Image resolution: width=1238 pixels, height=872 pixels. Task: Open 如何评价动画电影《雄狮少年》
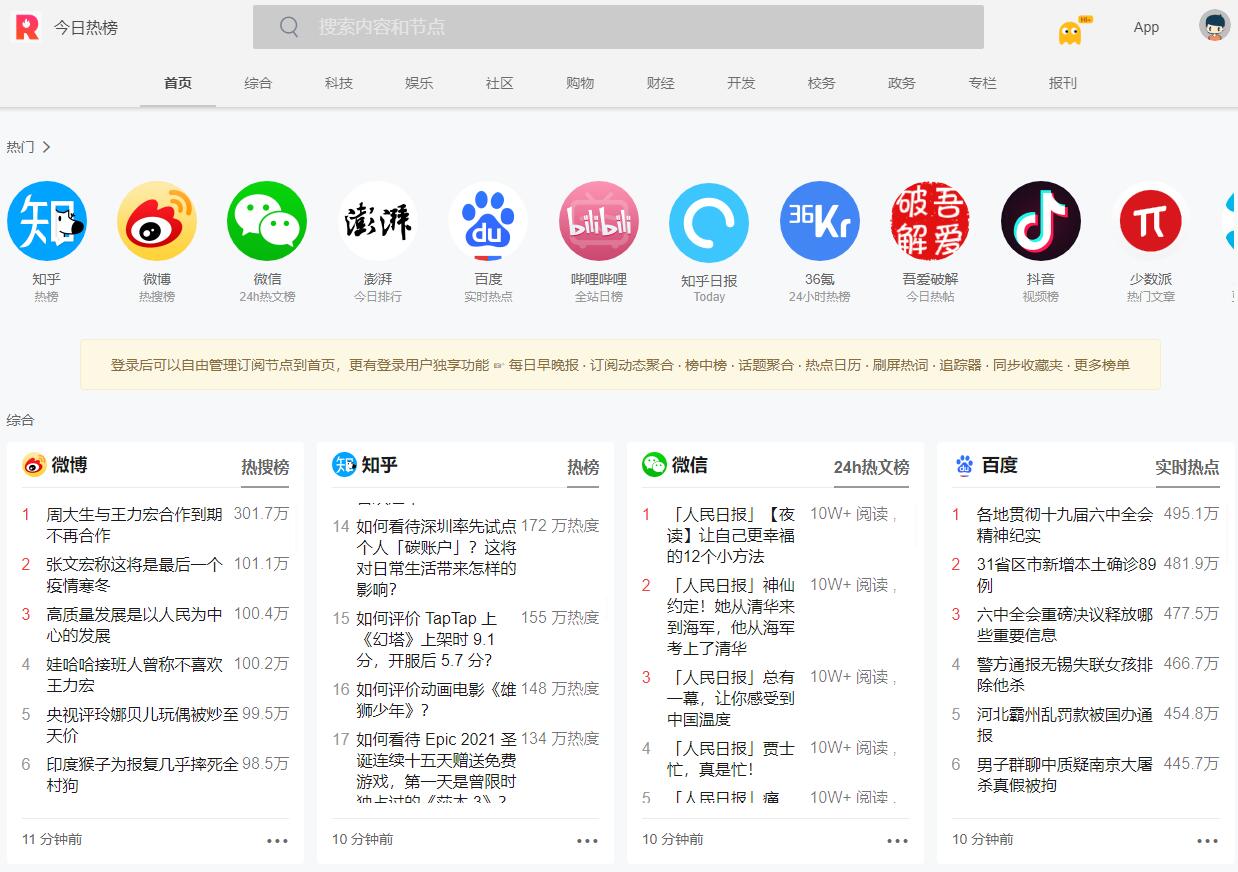(437, 700)
